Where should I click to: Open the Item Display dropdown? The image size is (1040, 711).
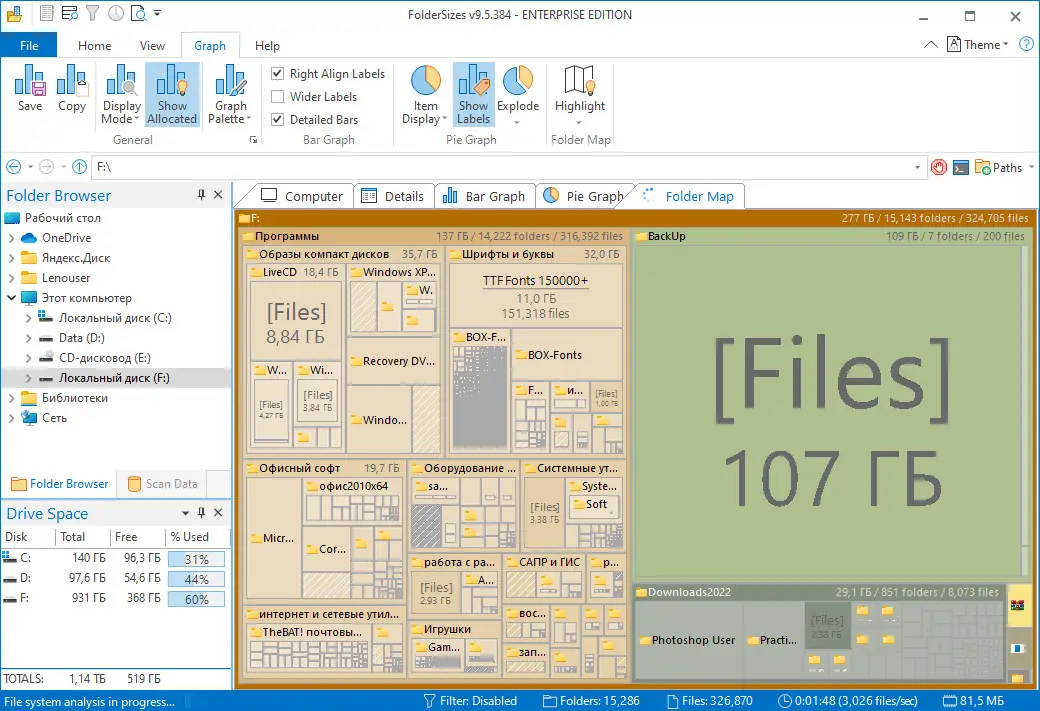(x=425, y=94)
